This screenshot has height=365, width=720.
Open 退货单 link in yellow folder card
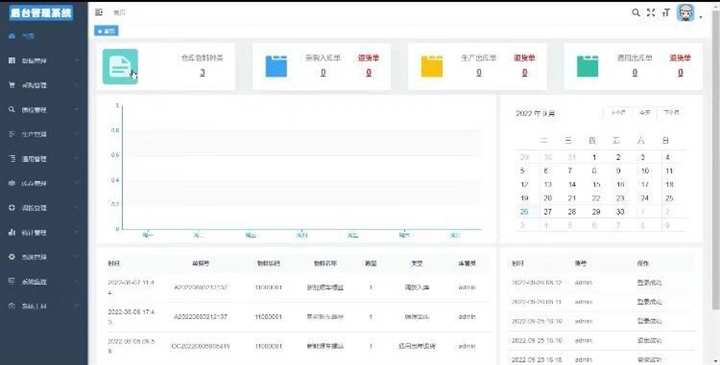(524, 58)
